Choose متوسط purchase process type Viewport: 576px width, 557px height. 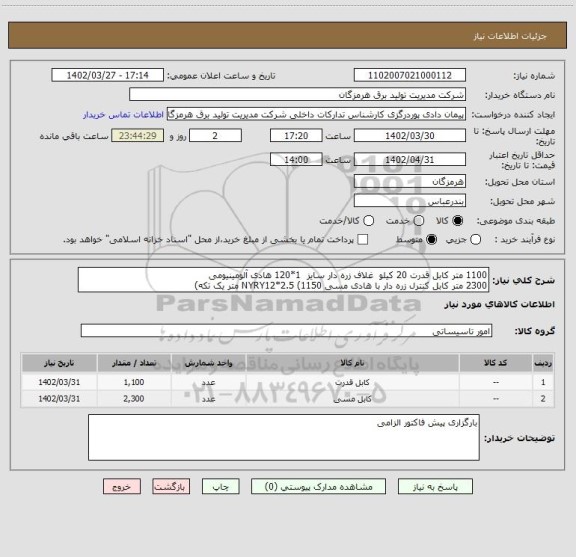431,240
